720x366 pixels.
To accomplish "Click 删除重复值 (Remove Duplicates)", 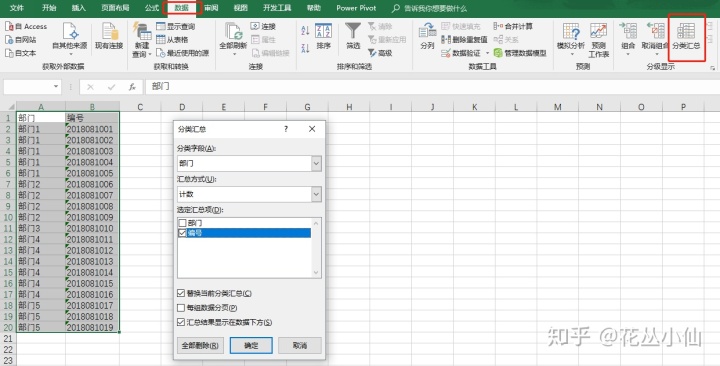I will click(x=464, y=40).
